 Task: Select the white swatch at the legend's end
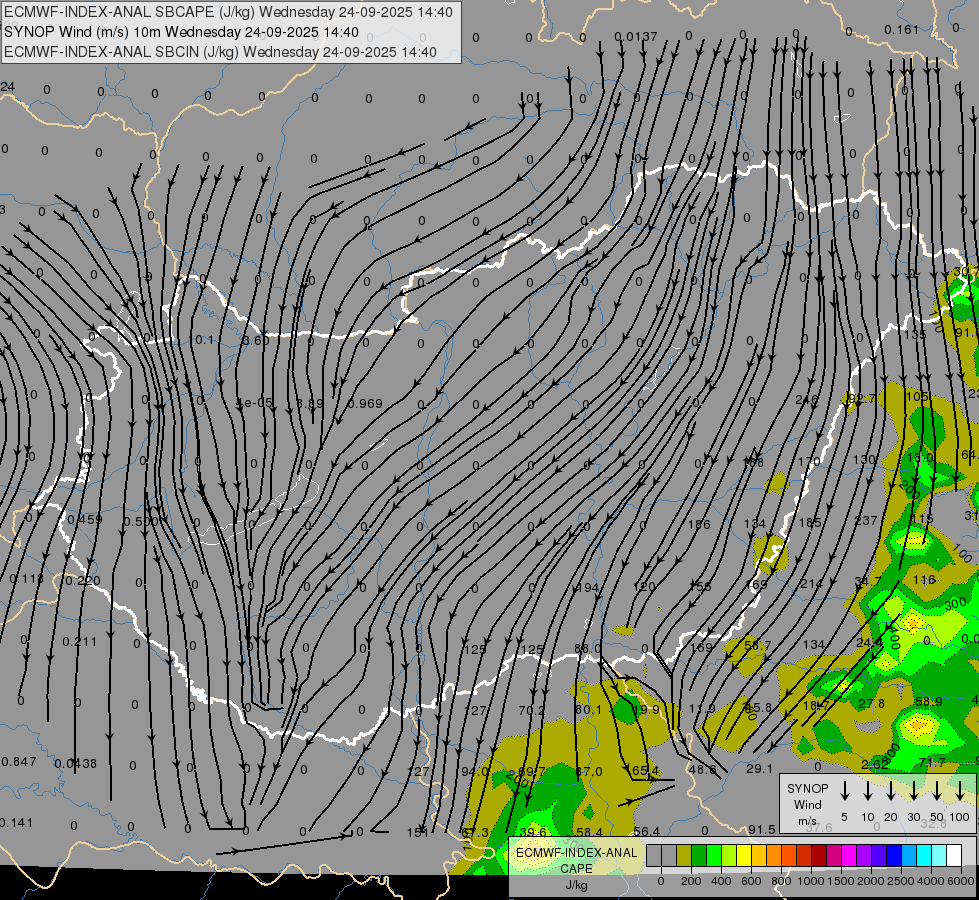point(953,856)
